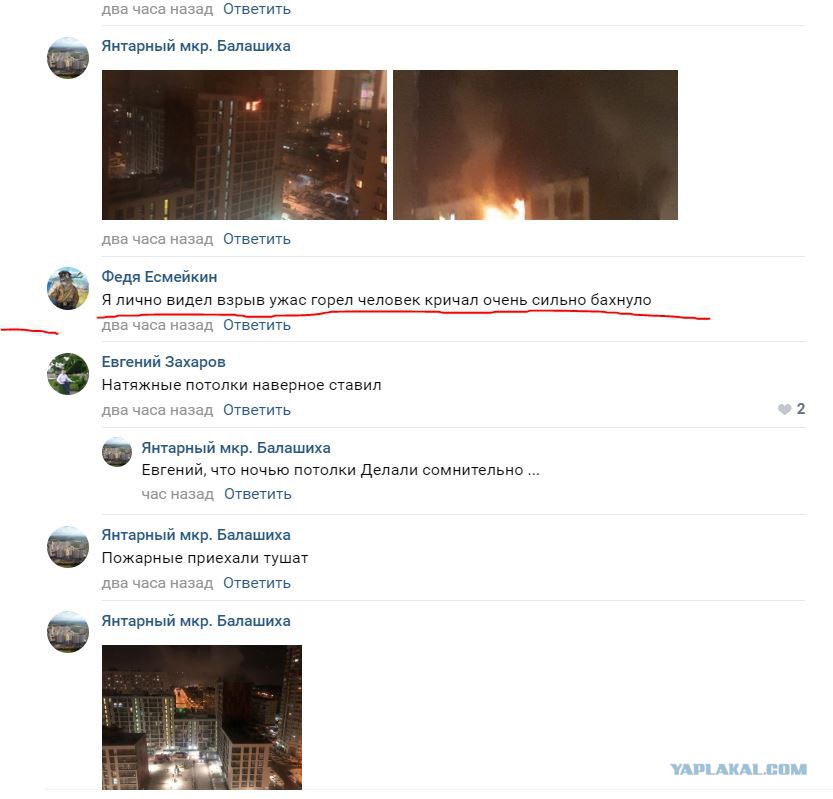This screenshot has width=833, height=799.
Task: Open Федя Есмейкин's avatar
Action: (68, 288)
